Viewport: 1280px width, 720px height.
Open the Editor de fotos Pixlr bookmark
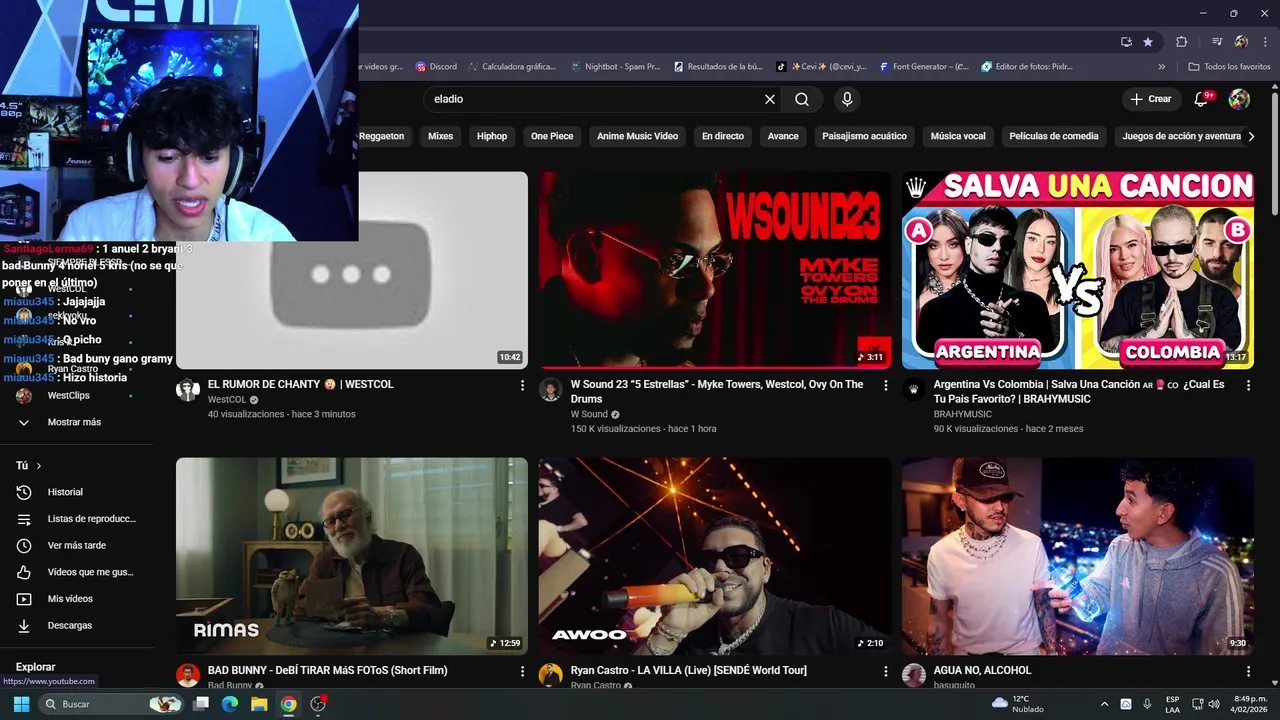(1027, 67)
